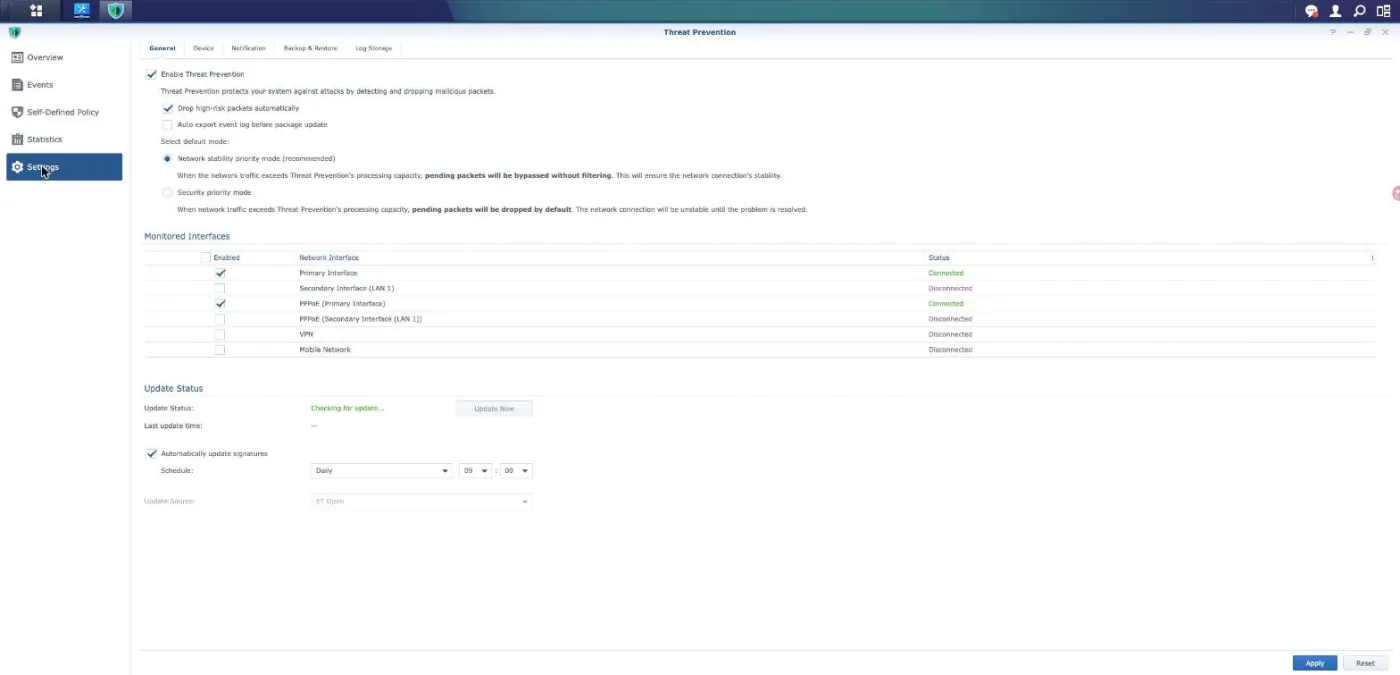Click the help question mark icon
Screen dimensions: 1400x675
pos(1332,32)
